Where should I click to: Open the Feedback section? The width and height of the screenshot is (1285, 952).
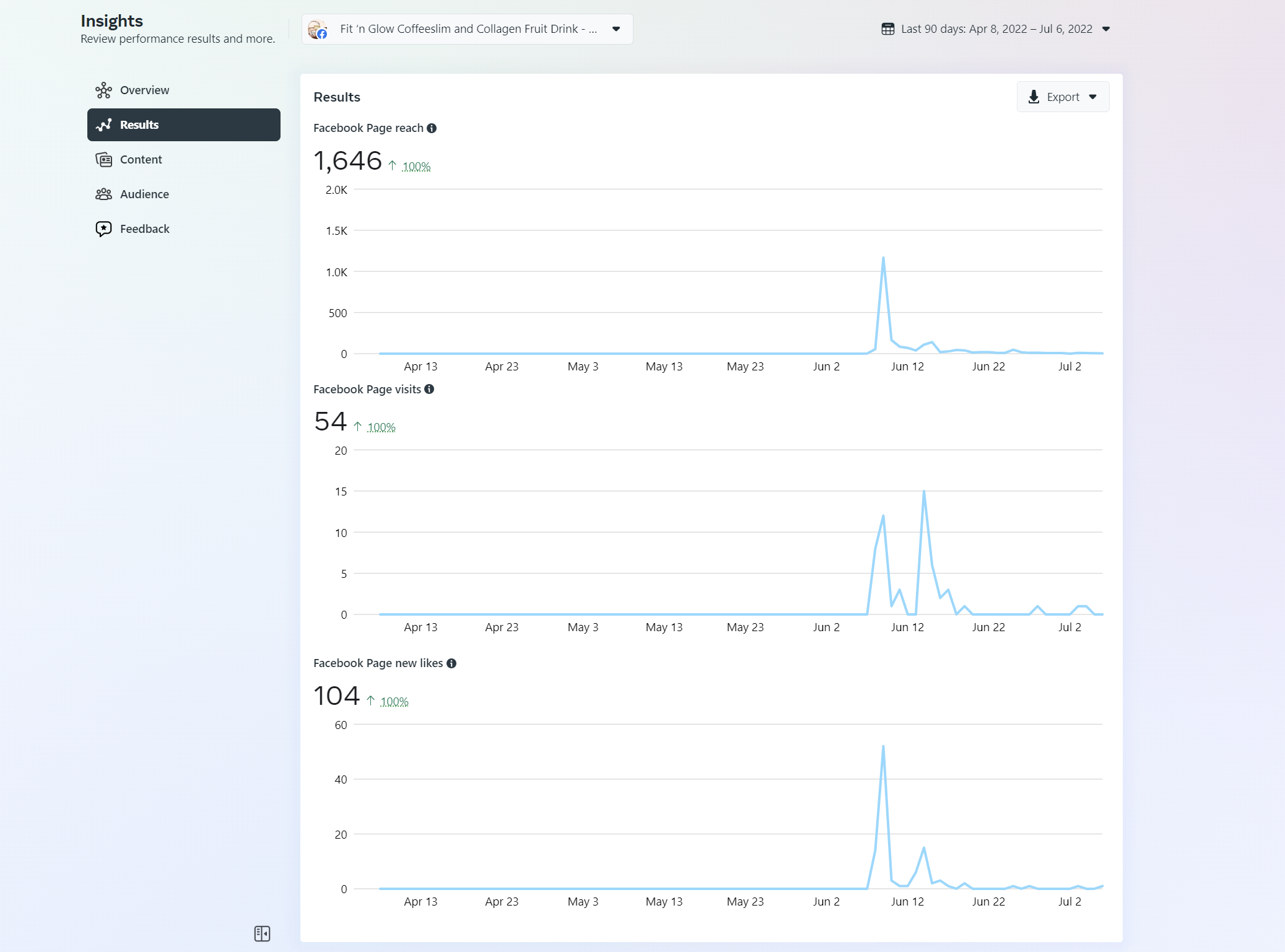(x=184, y=229)
